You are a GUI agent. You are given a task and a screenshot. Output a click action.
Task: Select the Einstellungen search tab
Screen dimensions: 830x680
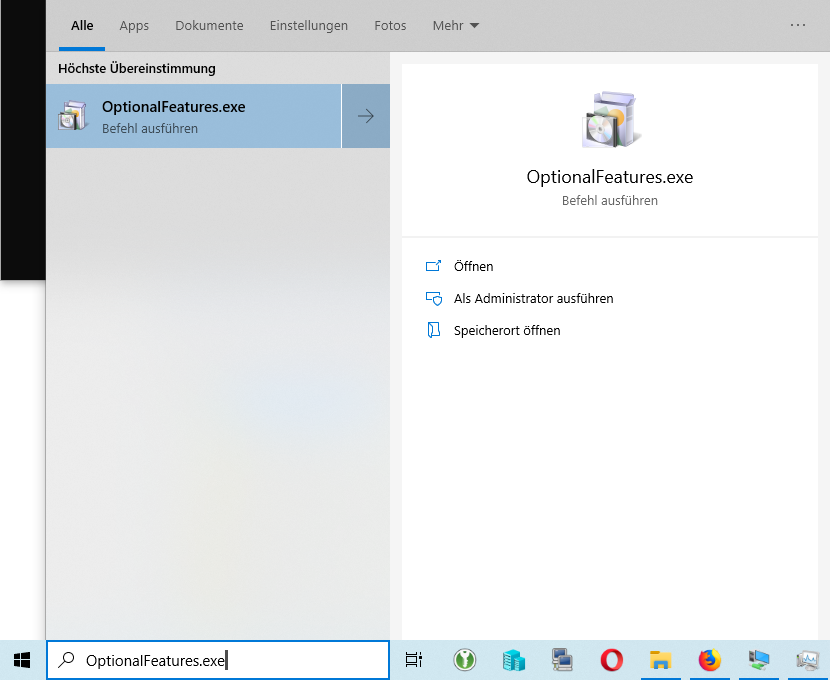[309, 26]
